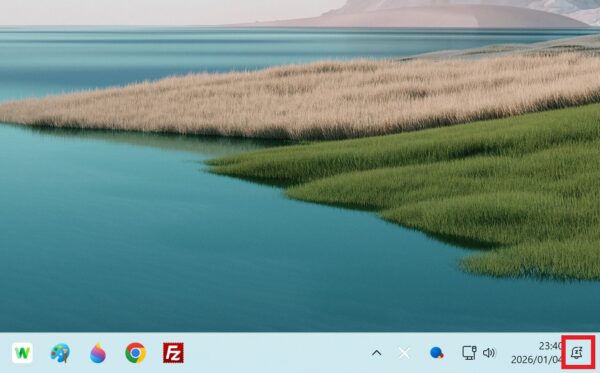Launch FileZilla from the taskbar
Screen dimensions: 600x373
click(173, 353)
